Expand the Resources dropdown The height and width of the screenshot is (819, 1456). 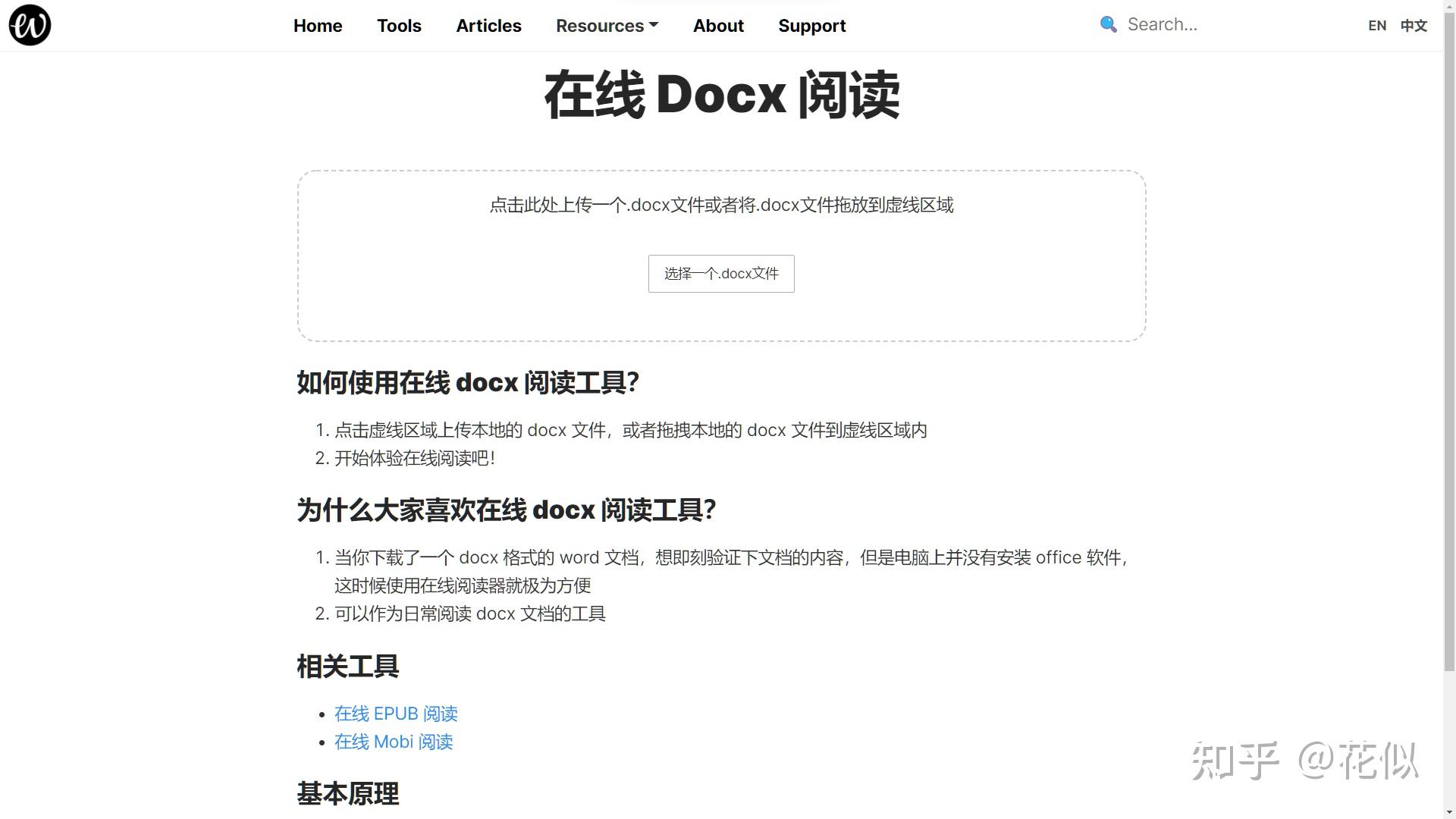(x=607, y=26)
